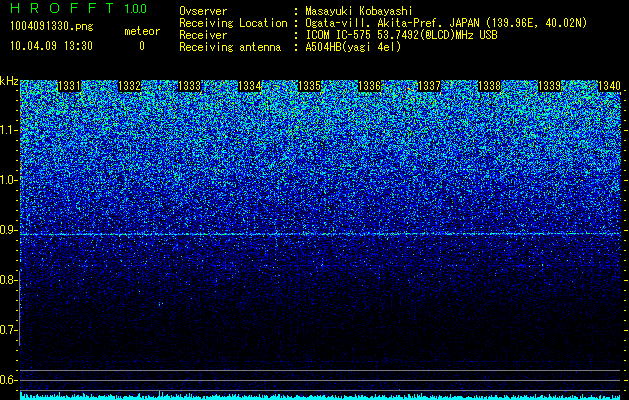Click the 1331 time marker
Screen dimensions: 629x400
coord(69,86)
